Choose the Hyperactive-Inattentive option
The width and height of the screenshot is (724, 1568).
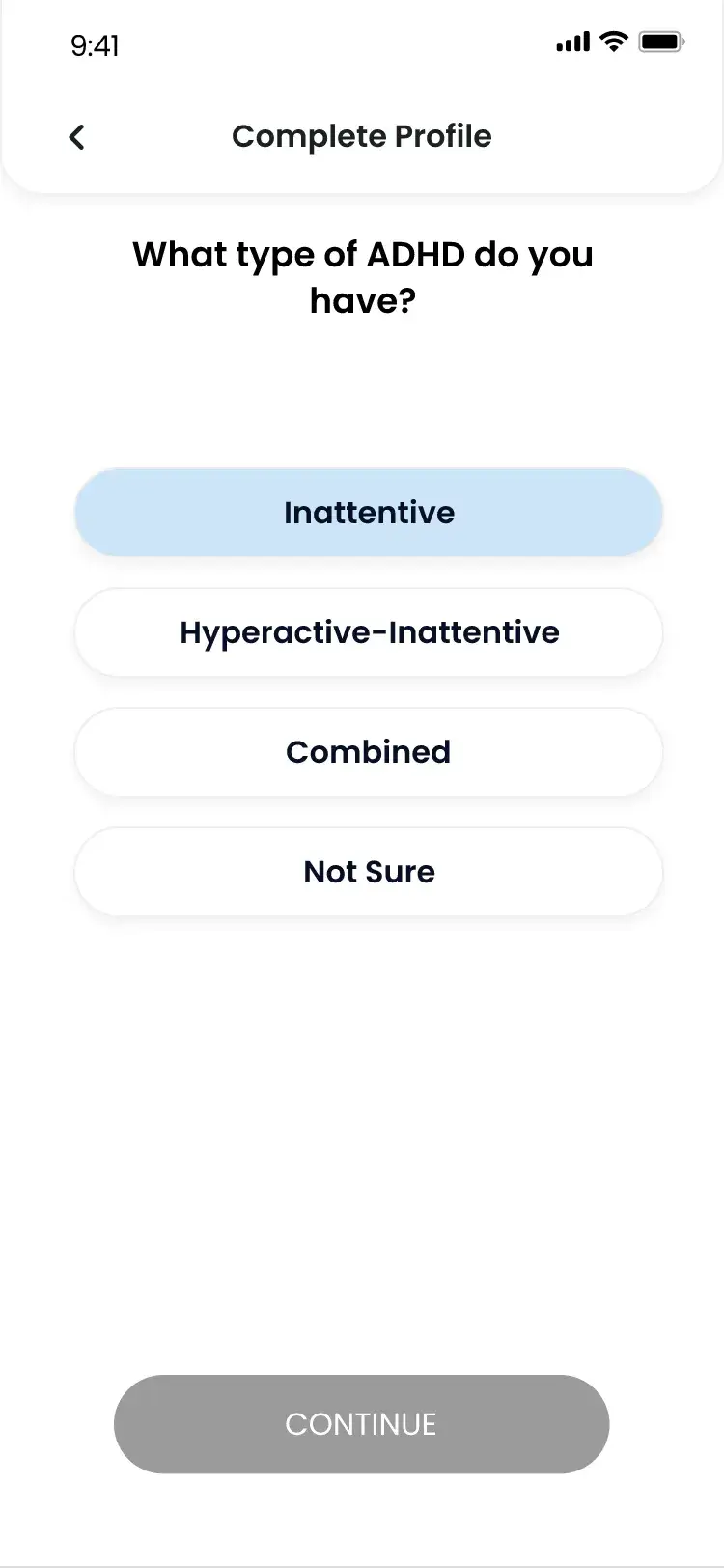[x=369, y=632]
